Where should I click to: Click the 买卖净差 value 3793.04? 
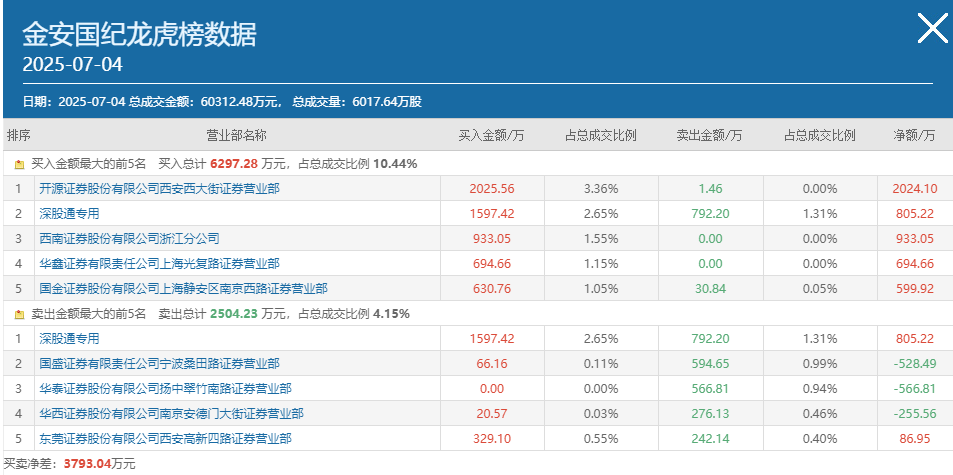88,465
